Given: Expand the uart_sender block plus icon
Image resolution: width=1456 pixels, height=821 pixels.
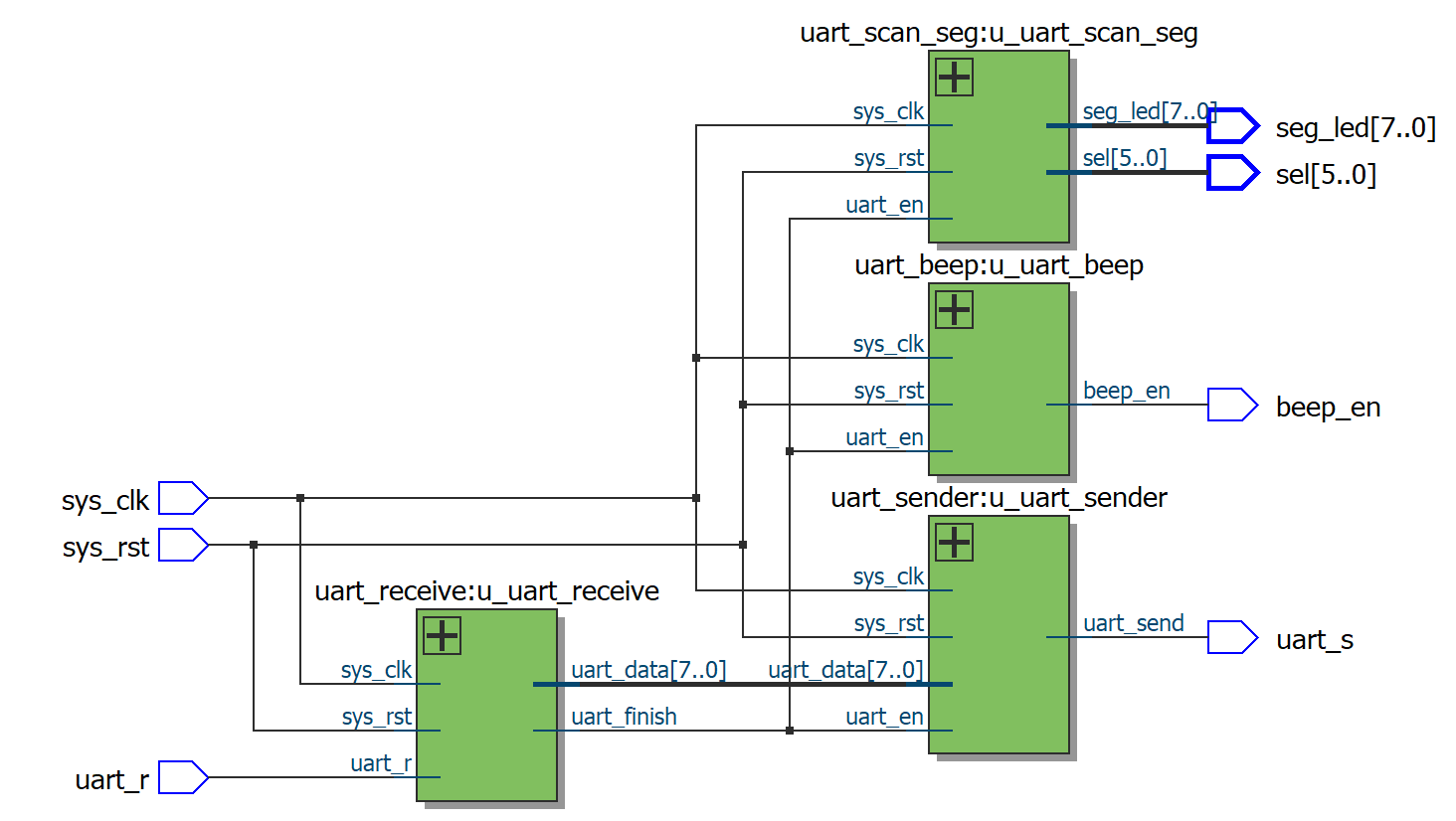Looking at the screenshot, I should click(x=954, y=543).
